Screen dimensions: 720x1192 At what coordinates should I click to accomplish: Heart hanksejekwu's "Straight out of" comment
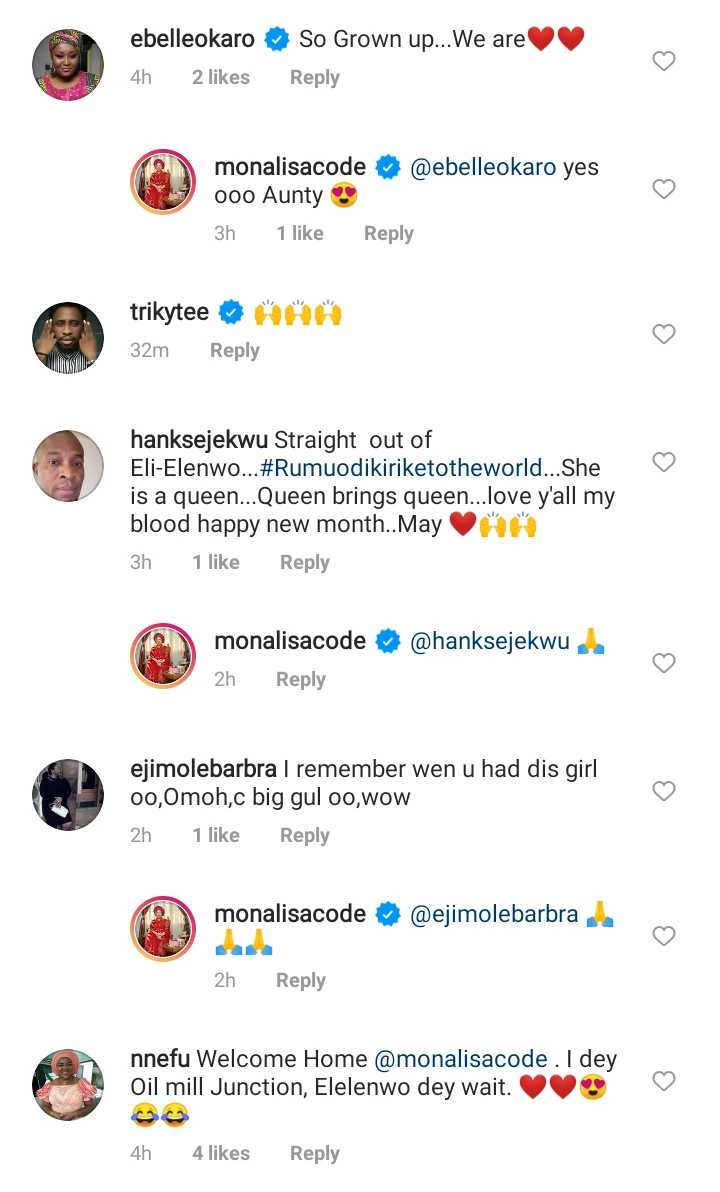point(664,462)
